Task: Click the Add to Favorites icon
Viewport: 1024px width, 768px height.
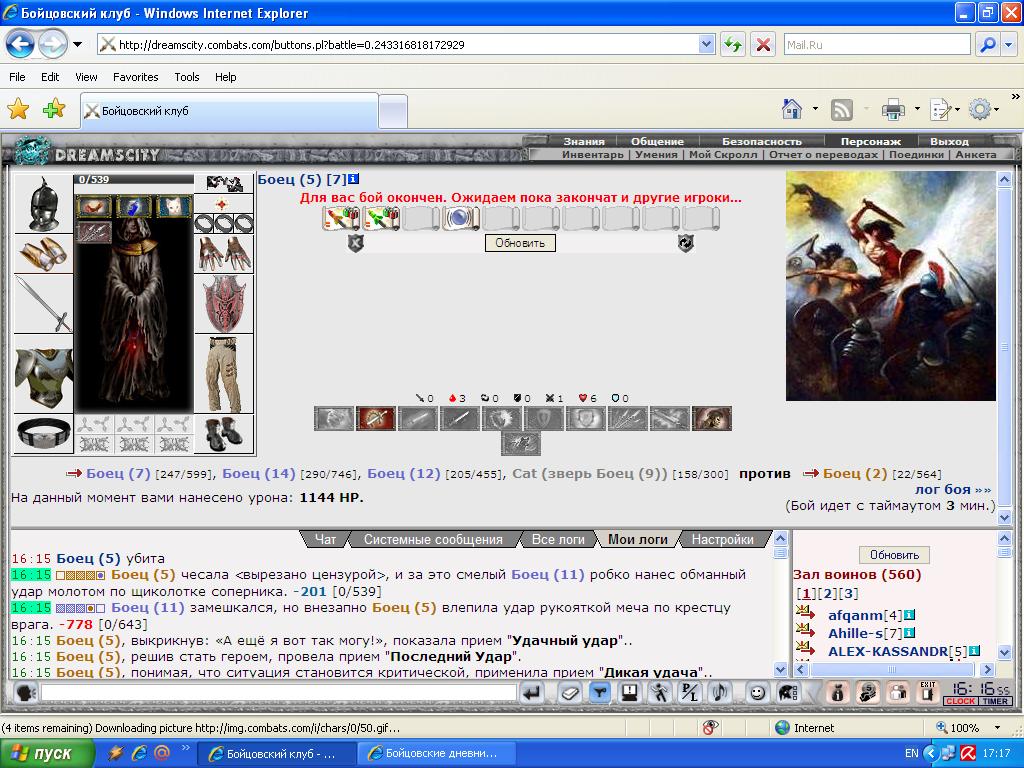Action: [54, 109]
